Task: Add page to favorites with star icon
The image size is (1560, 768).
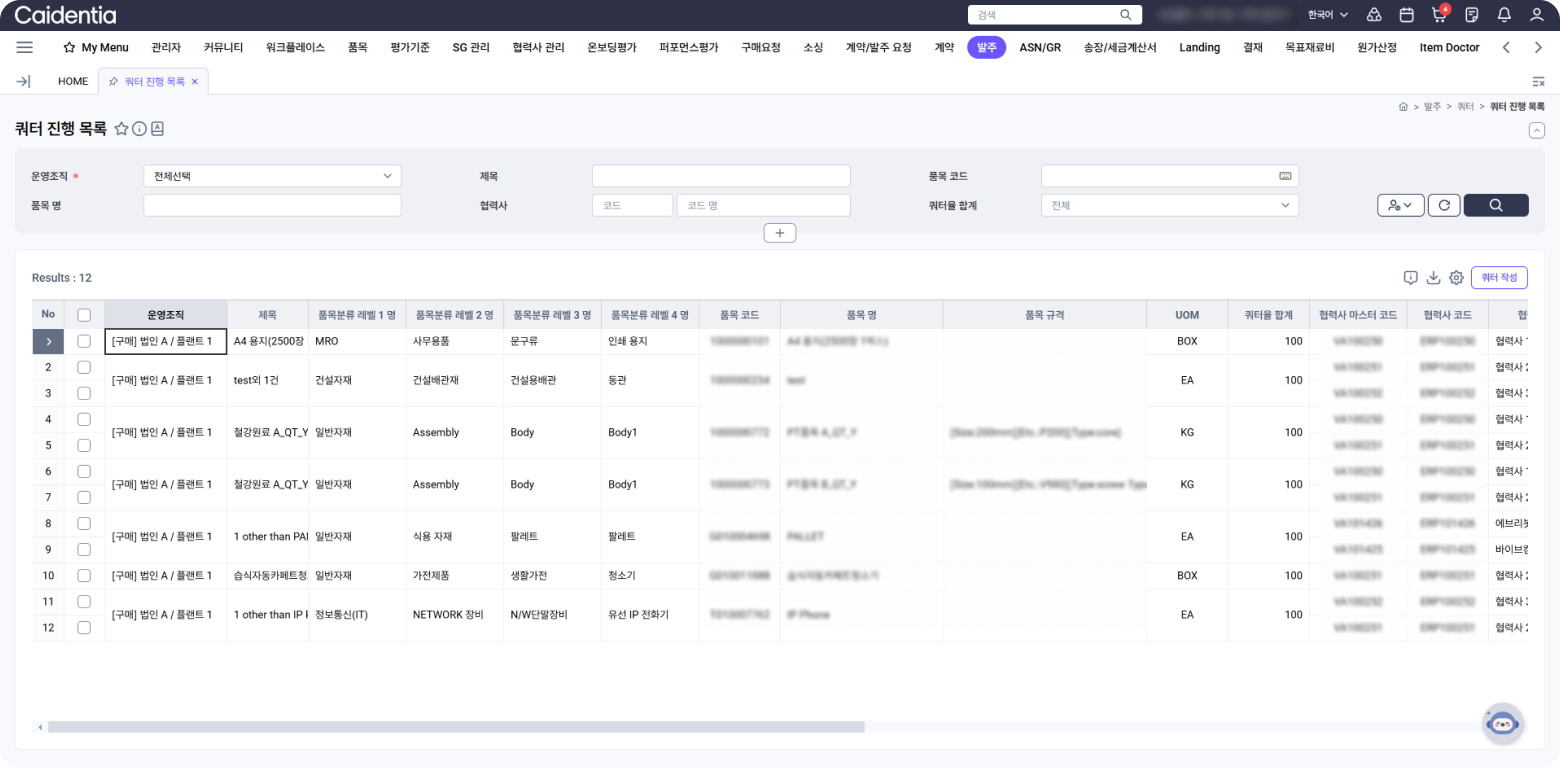Action: pyautogui.click(x=121, y=129)
